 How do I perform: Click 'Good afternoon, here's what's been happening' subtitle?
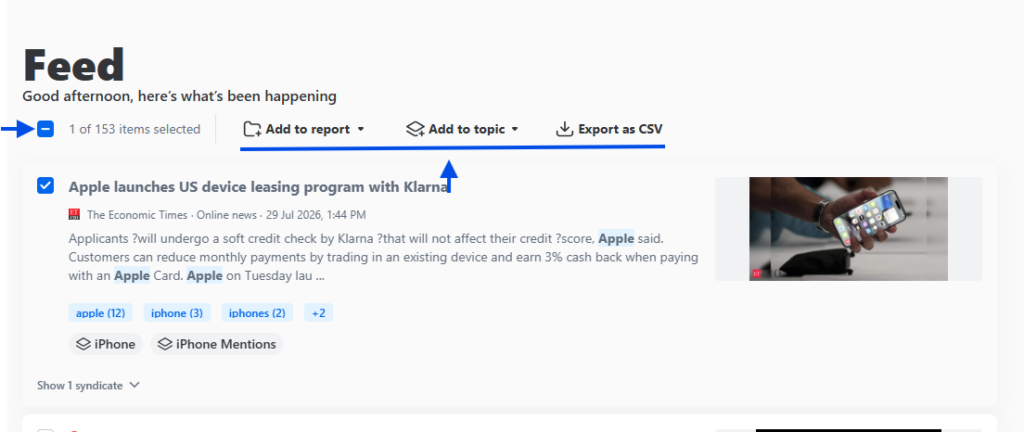(180, 97)
